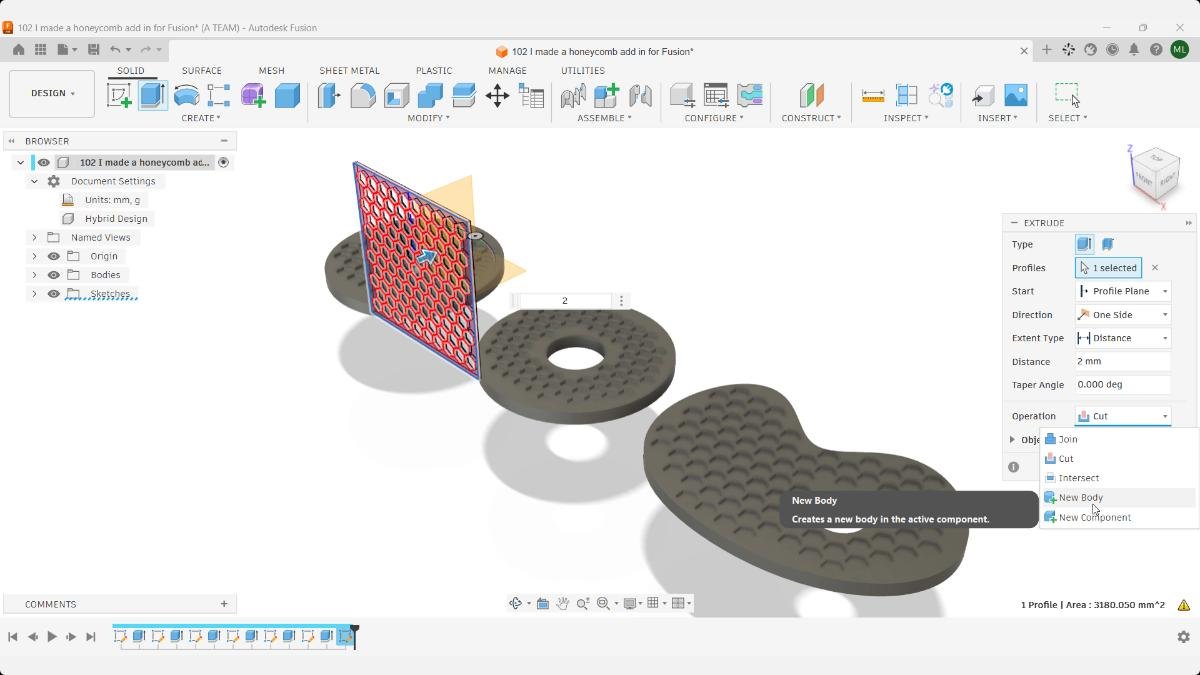Choose New Body from operation list
This screenshot has width=1200, height=675.
pos(1118,497)
